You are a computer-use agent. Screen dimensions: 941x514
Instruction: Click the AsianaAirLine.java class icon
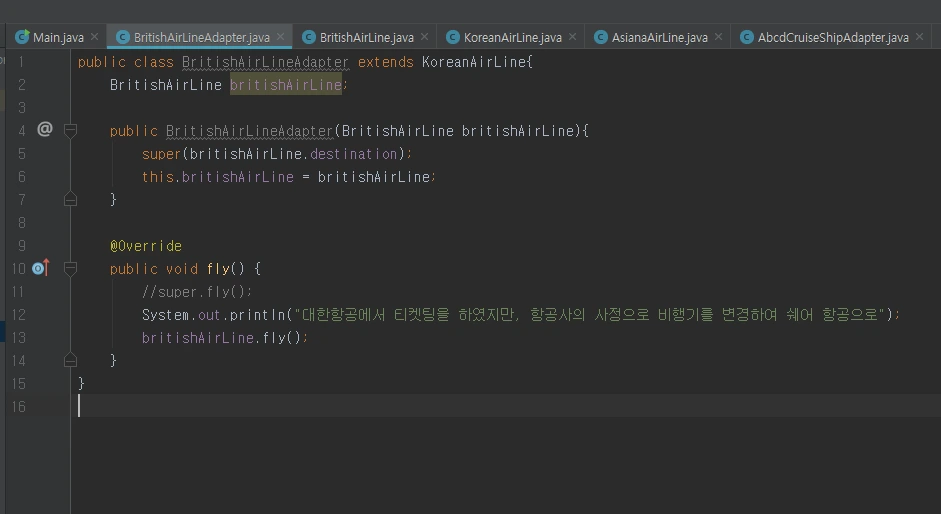600,37
